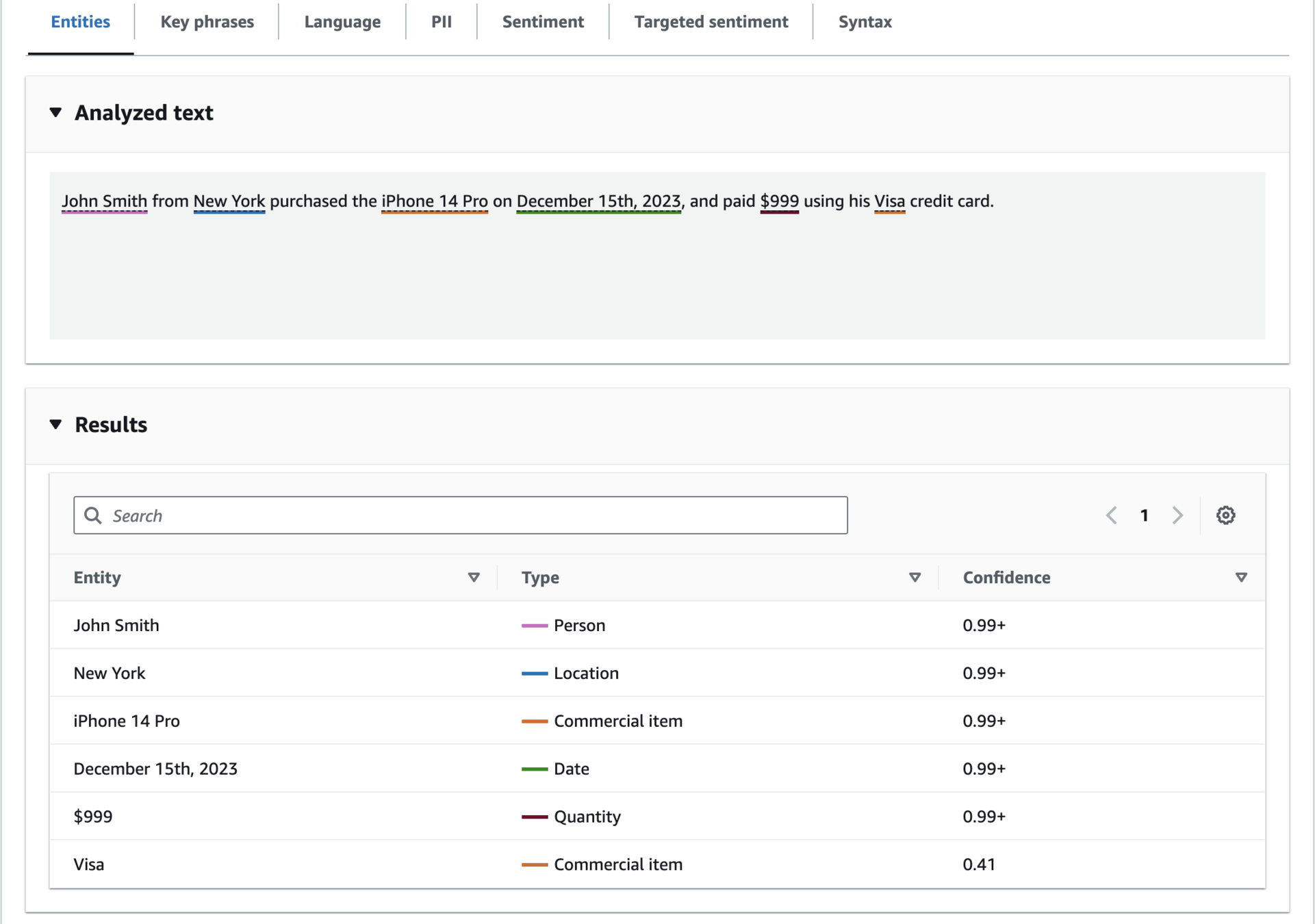The image size is (1315, 924).
Task: Click the green Date color marker
Action: [x=534, y=769]
